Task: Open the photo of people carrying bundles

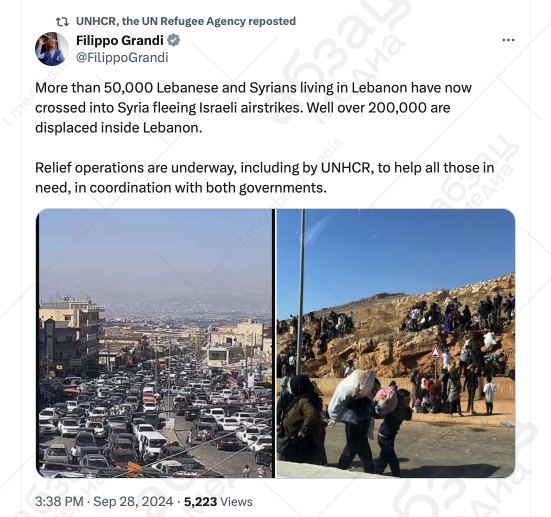Action: tap(396, 343)
